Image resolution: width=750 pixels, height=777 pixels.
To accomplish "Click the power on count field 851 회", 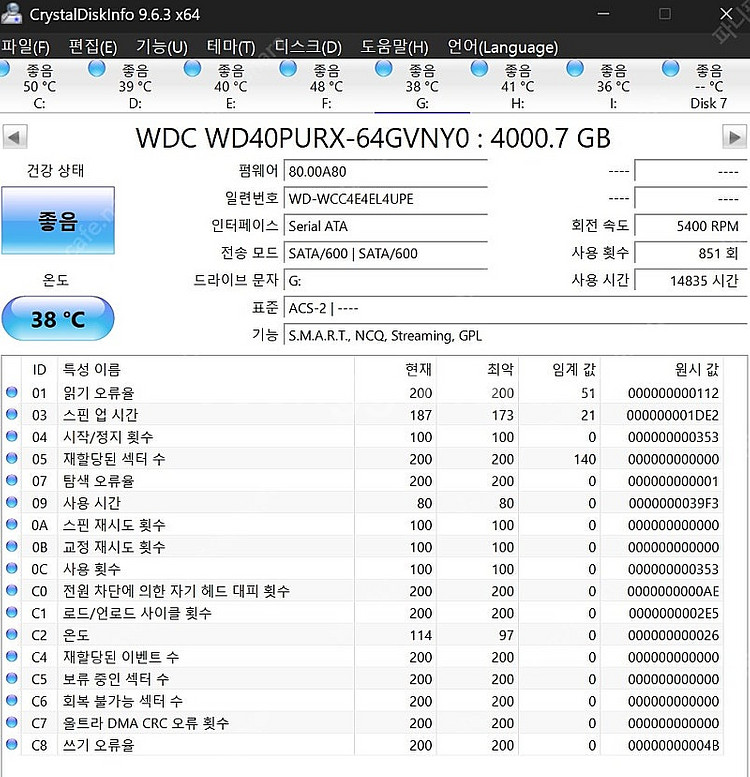I will [691, 253].
